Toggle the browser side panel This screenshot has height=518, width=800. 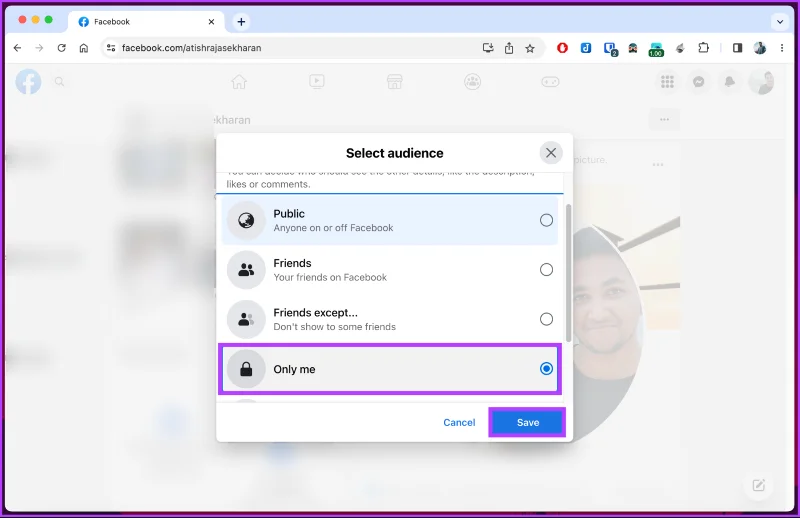pos(737,48)
